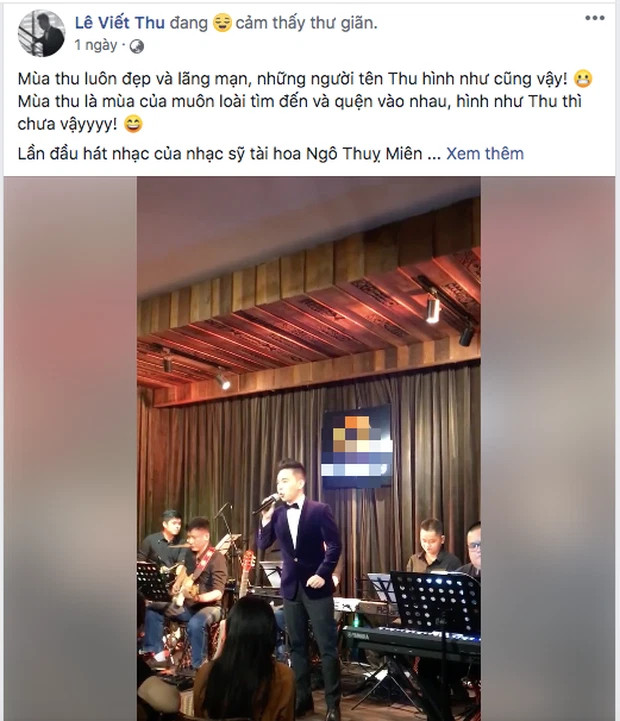Open the three-dot post options menu
Screen dimensions: 620x721
(594, 18)
